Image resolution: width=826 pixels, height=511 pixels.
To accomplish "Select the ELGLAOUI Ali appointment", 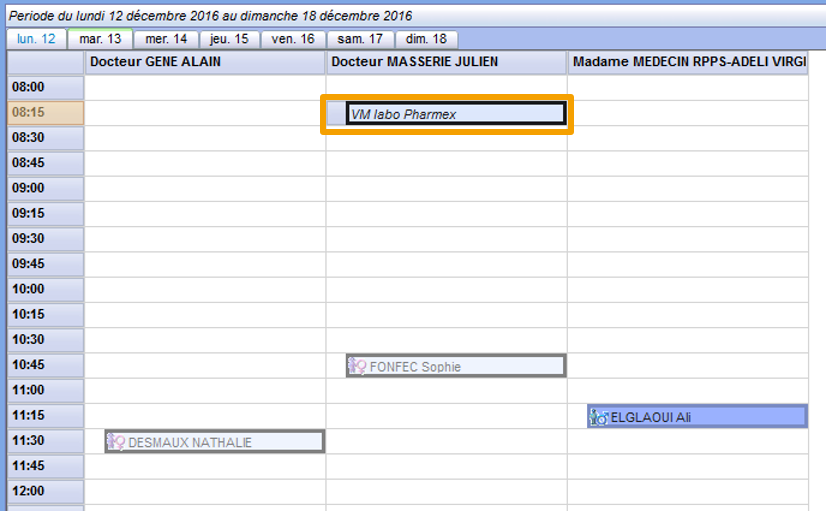I will click(705, 417).
